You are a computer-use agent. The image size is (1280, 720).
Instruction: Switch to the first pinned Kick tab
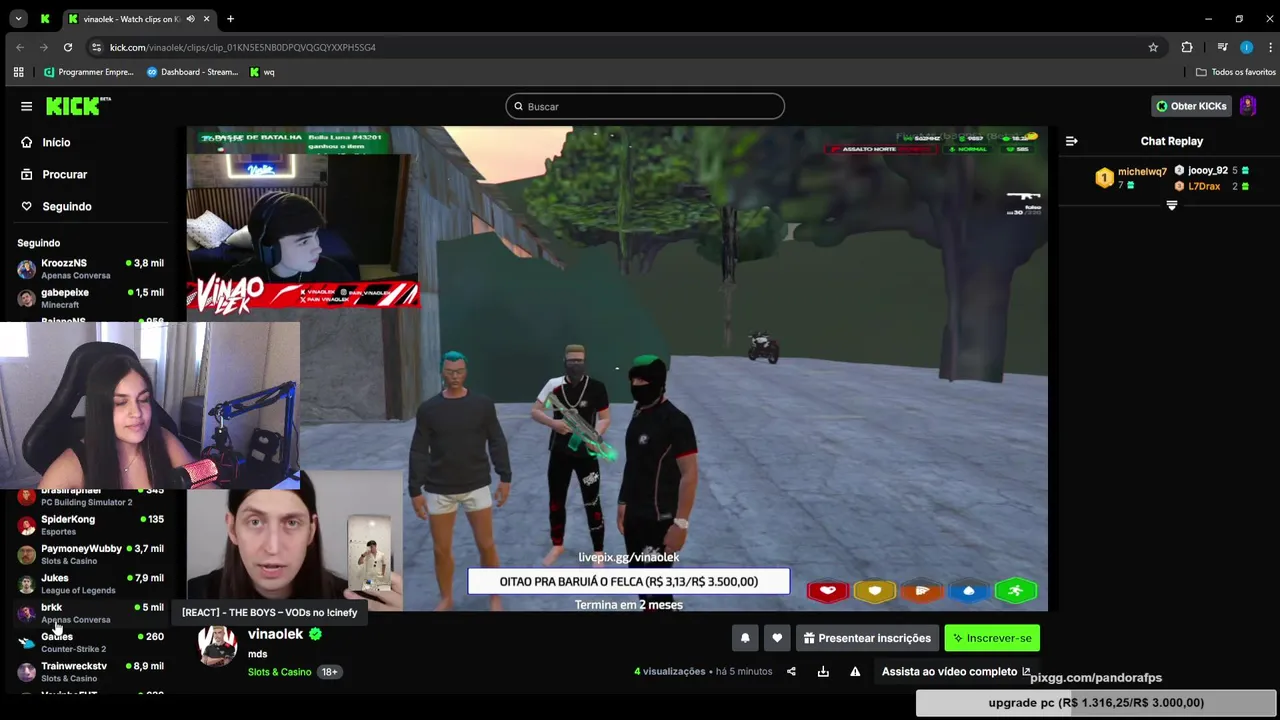point(45,19)
